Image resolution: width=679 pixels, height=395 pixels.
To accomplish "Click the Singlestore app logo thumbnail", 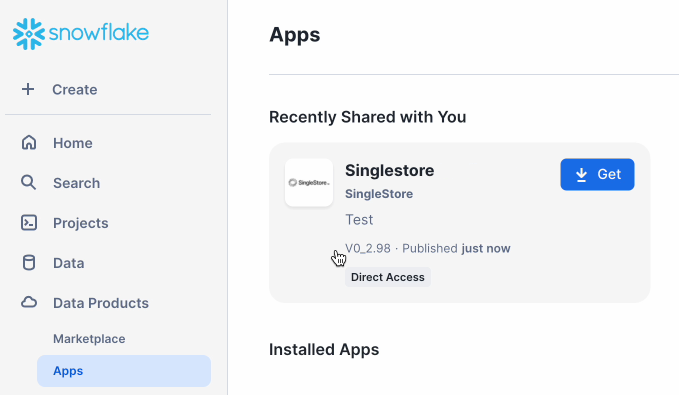I will click(309, 183).
